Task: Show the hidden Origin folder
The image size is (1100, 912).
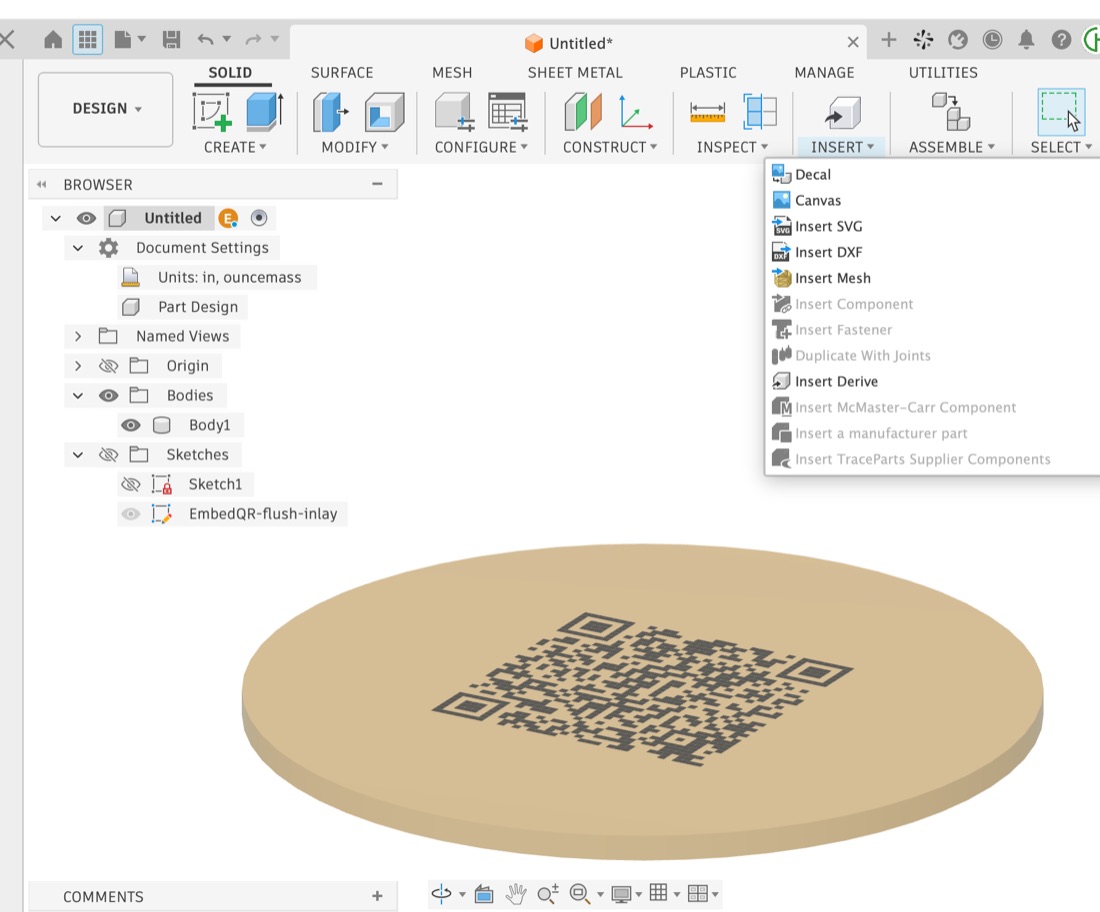Action: coord(108,366)
